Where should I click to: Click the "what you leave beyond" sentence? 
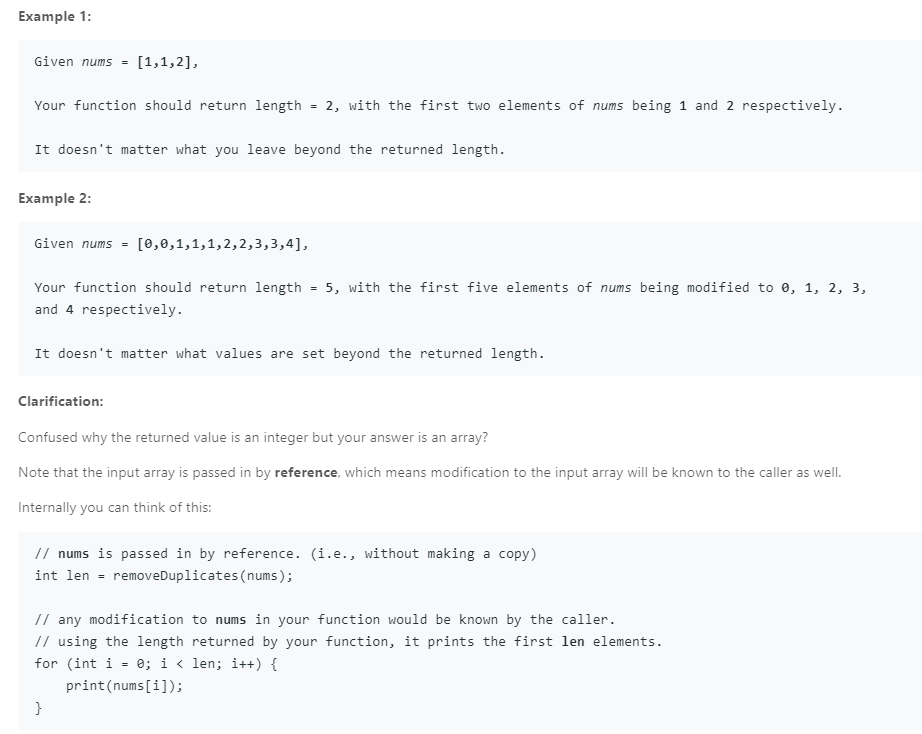click(269, 150)
